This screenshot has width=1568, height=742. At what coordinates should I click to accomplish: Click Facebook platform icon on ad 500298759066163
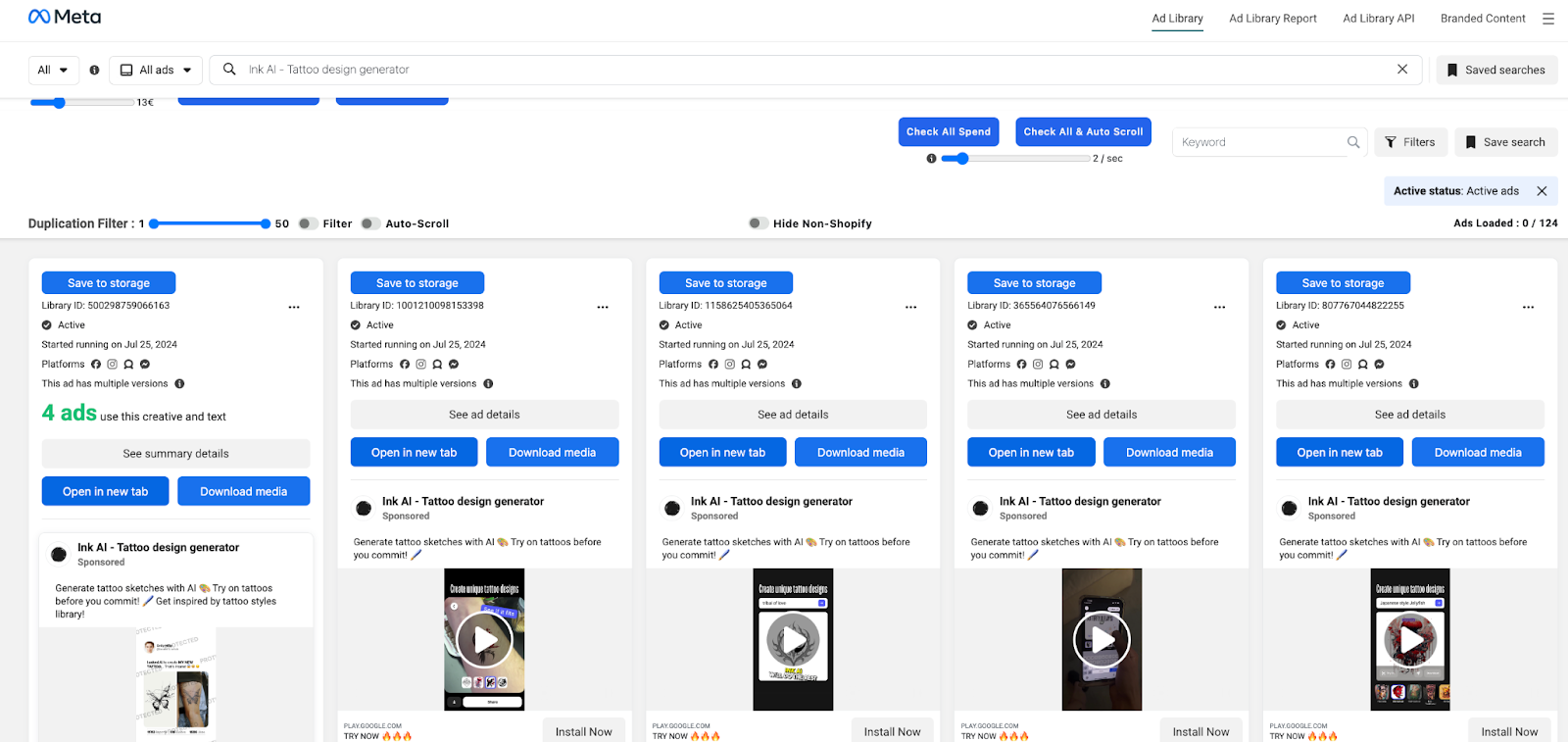[96, 365]
